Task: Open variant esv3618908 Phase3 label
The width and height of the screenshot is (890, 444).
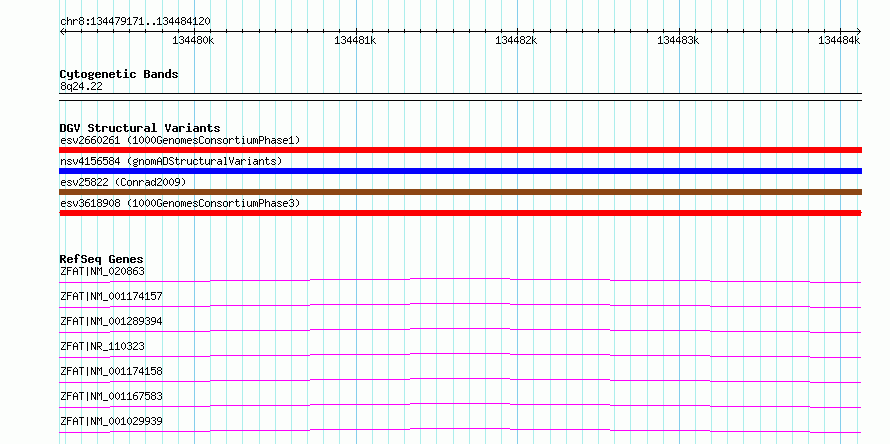Action: tap(180, 203)
